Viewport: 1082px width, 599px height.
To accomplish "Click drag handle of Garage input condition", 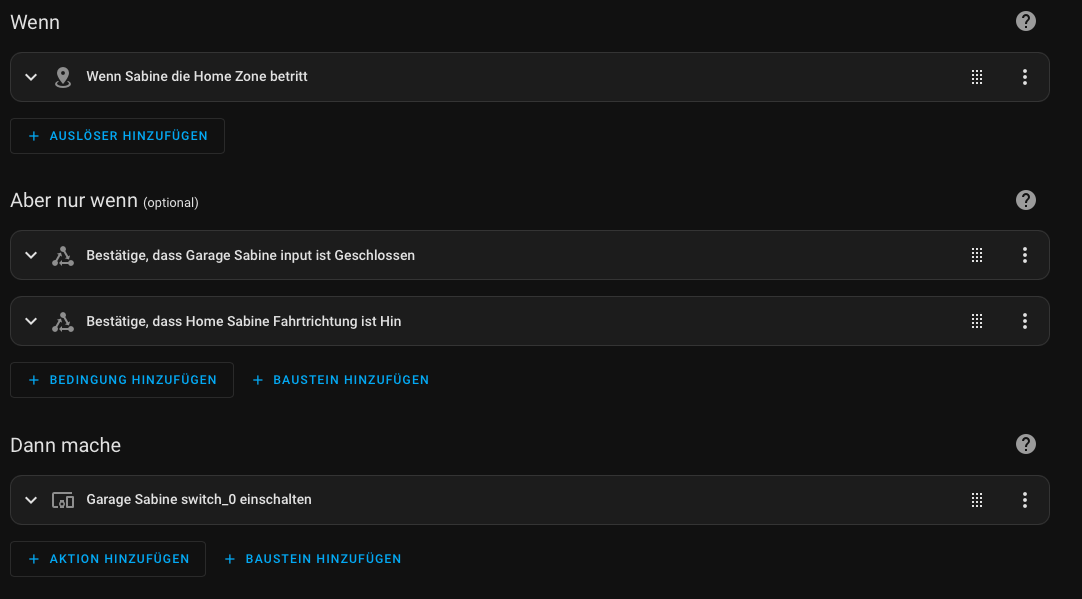I will 977,255.
